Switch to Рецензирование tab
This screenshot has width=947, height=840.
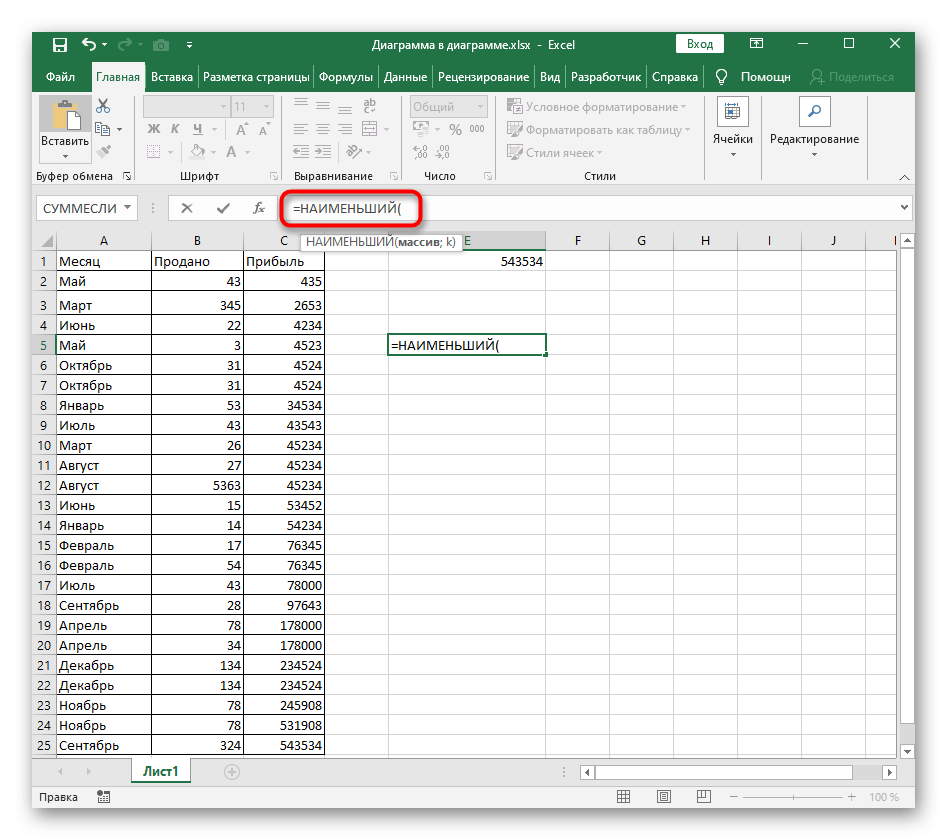point(483,77)
